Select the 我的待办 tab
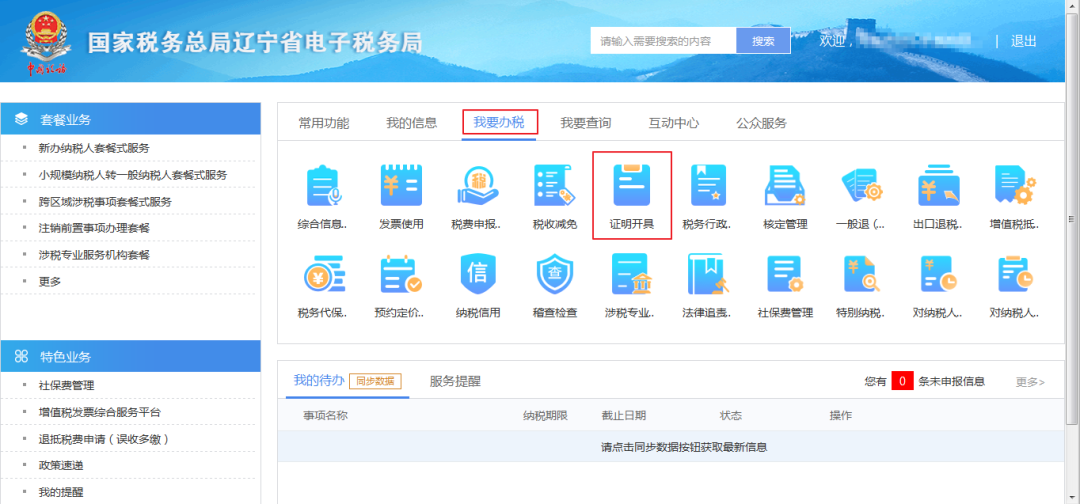 point(319,380)
